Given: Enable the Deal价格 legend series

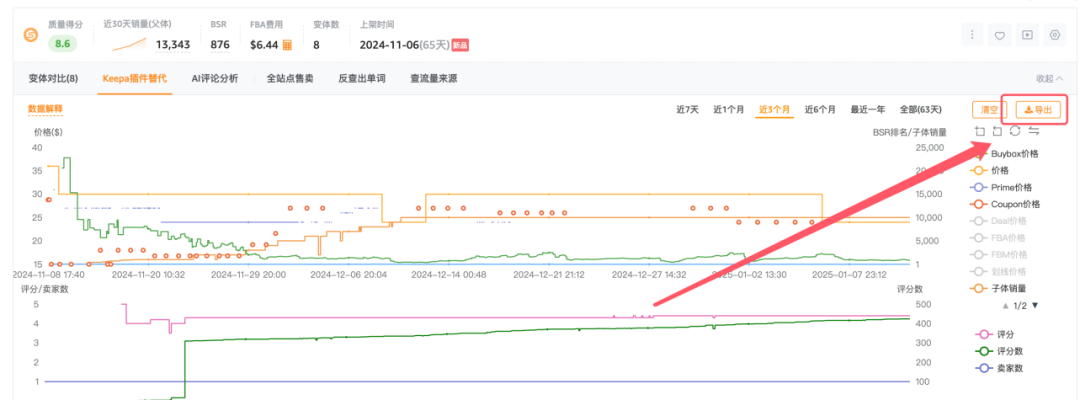Looking at the screenshot, I should tap(1008, 221).
